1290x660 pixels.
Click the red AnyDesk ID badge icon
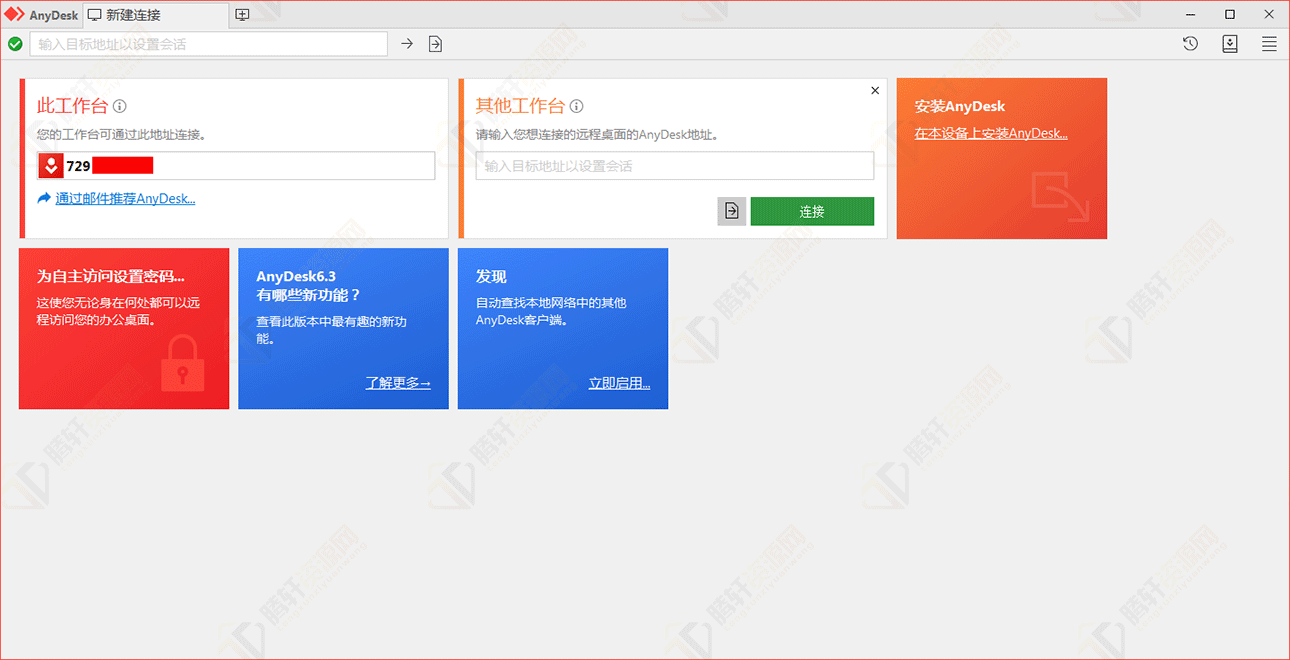(50, 165)
